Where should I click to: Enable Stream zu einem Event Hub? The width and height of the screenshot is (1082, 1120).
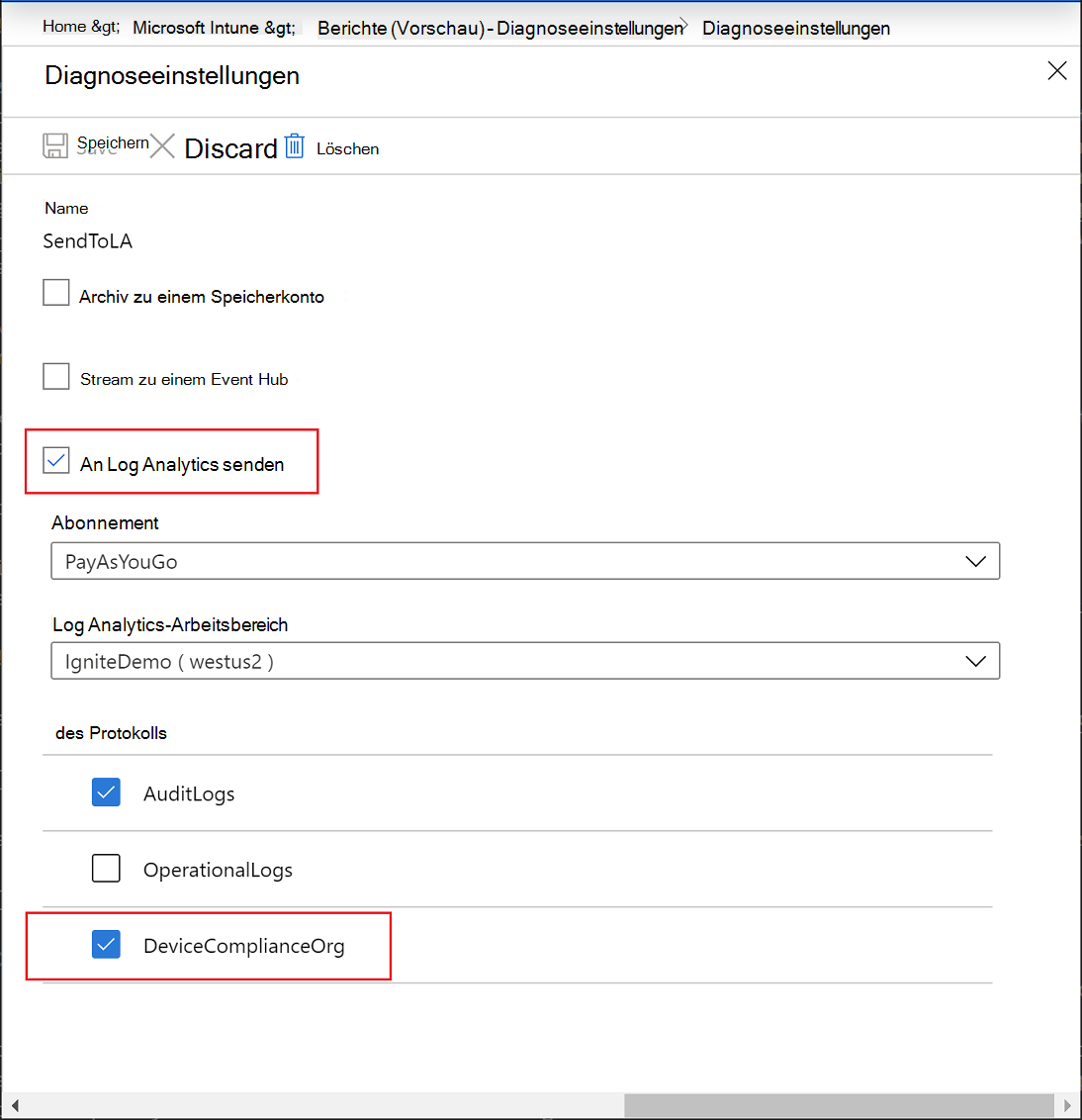(55, 376)
